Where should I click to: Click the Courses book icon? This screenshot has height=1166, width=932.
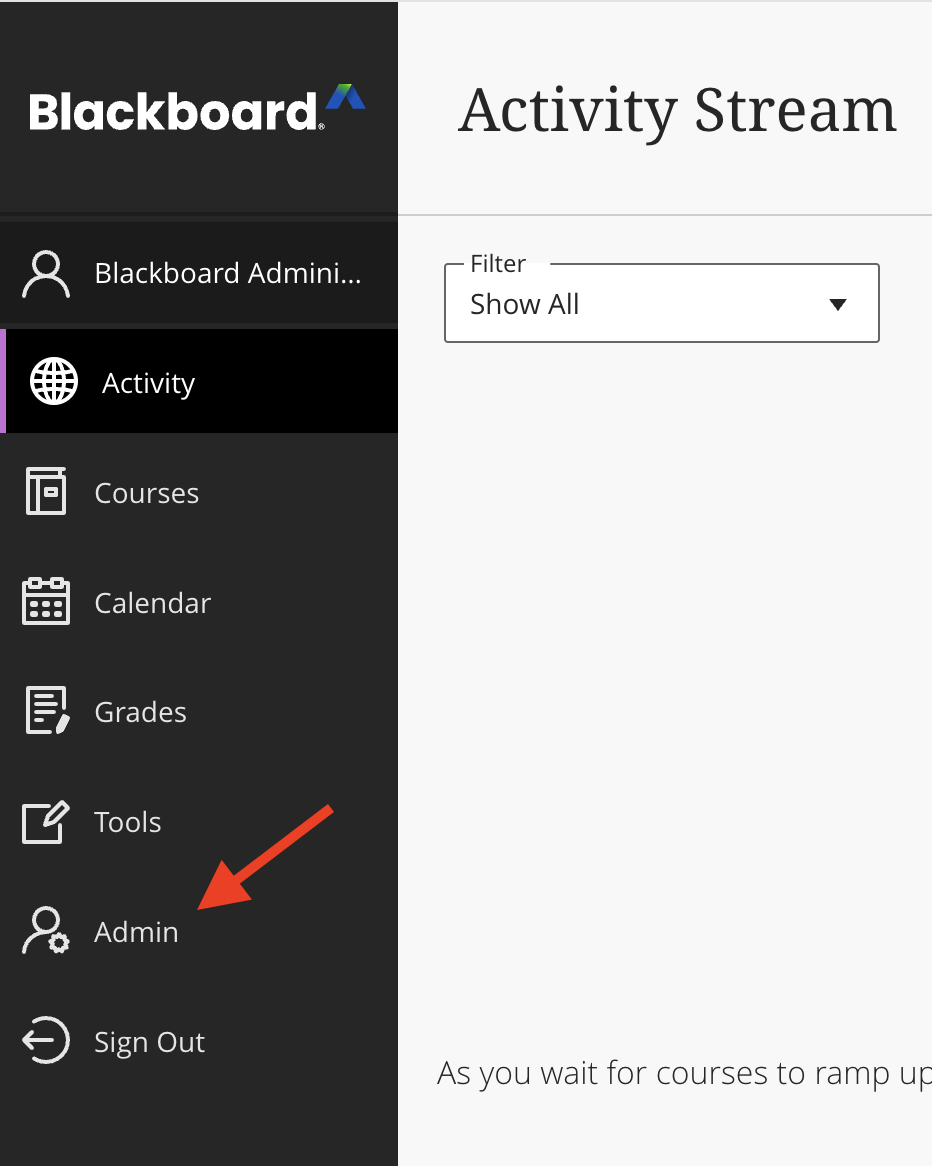click(x=46, y=491)
